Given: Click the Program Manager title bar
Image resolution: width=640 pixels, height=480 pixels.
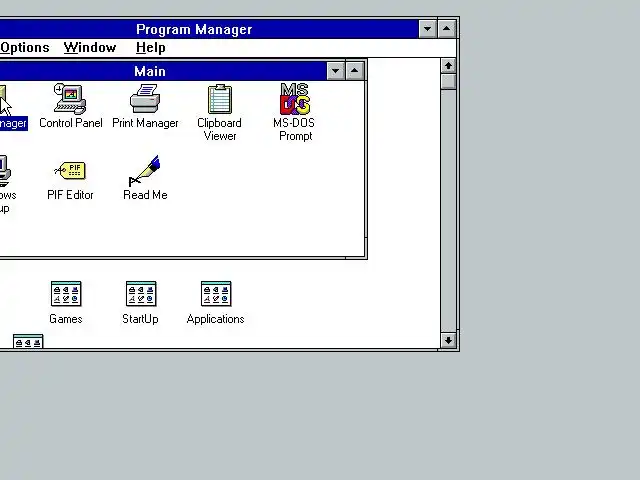Looking at the screenshot, I should tap(209, 29).
